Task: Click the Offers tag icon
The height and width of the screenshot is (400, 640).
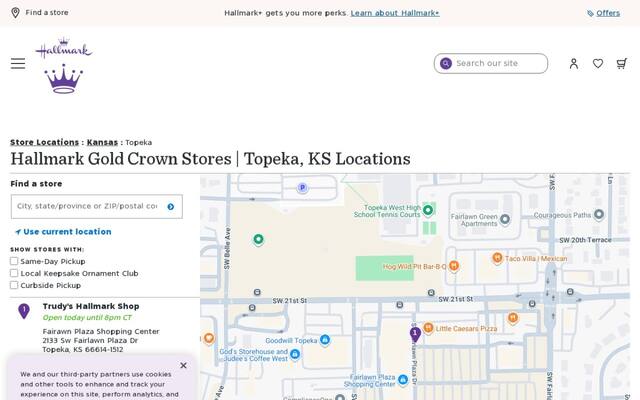Action: tap(590, 13)
